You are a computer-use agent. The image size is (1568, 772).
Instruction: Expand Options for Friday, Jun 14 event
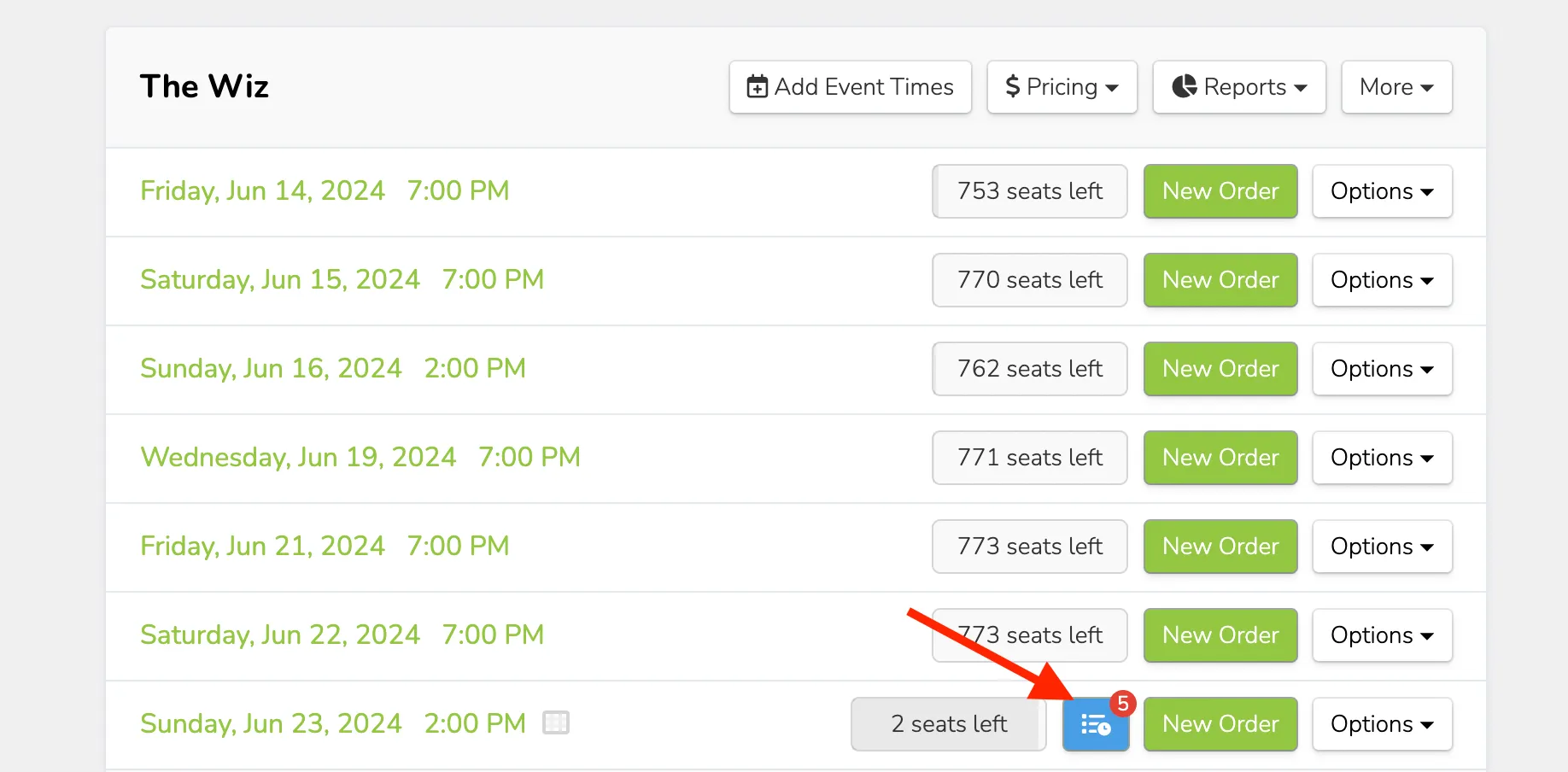1383,191
